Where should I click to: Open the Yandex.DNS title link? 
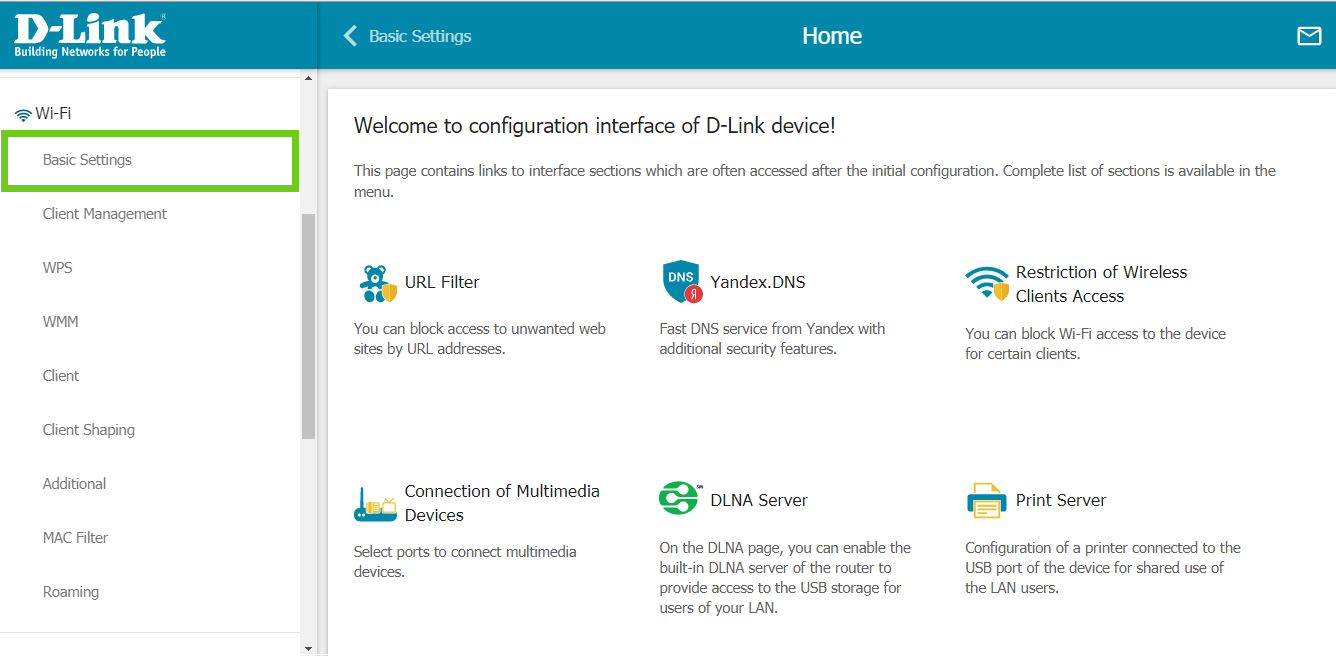757,282
